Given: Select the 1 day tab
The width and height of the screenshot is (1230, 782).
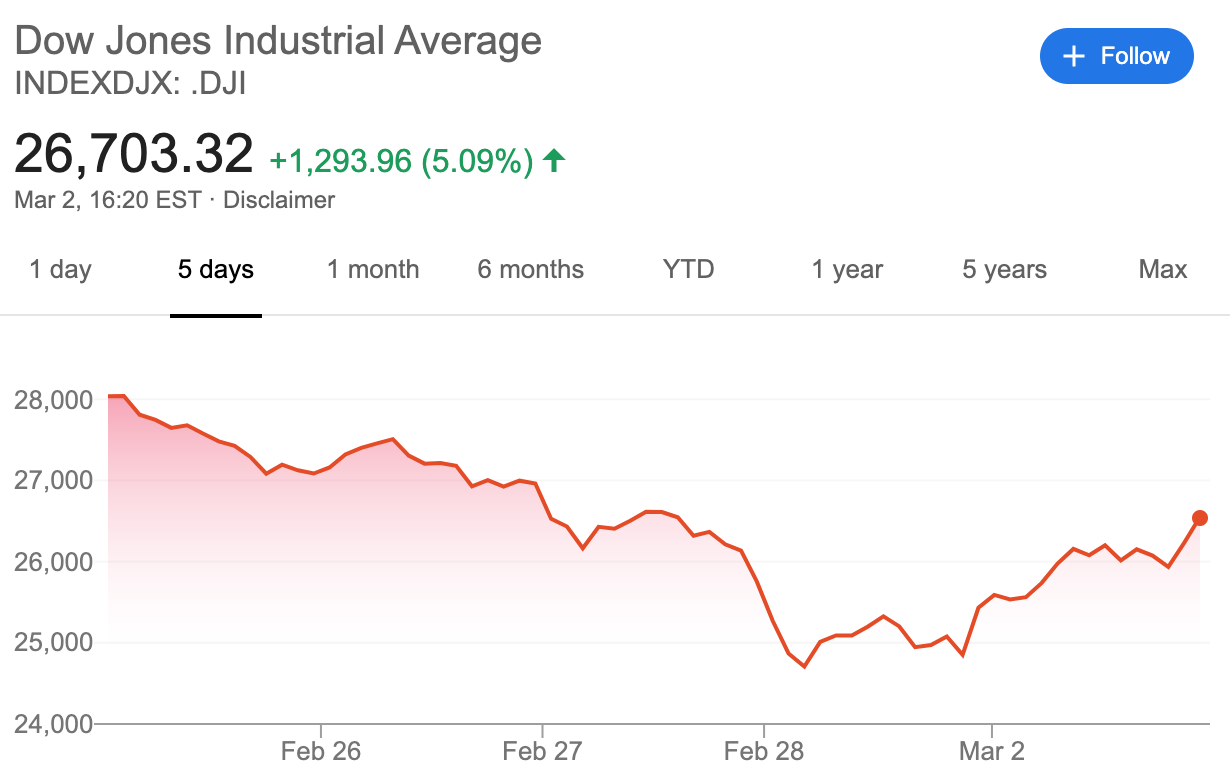Looking at the screenshot, I should (61, 269).
